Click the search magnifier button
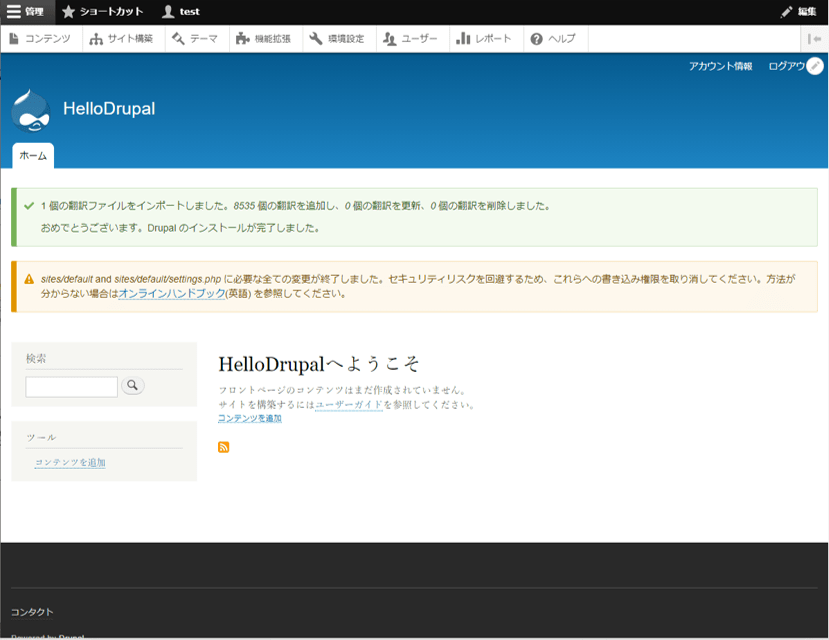This screenshot has width=829, height=640. (133, 385)
